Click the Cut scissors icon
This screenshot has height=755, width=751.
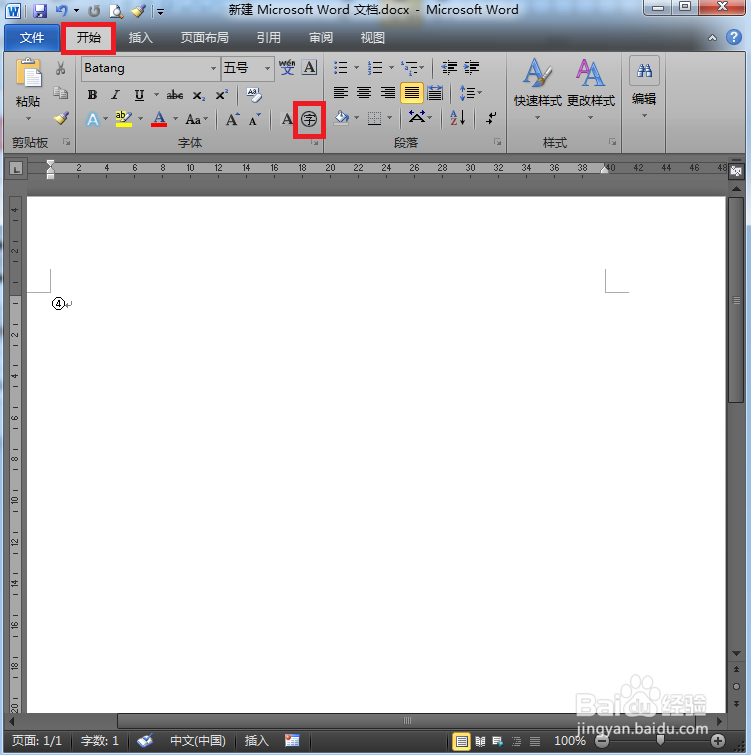click(60, 68)
